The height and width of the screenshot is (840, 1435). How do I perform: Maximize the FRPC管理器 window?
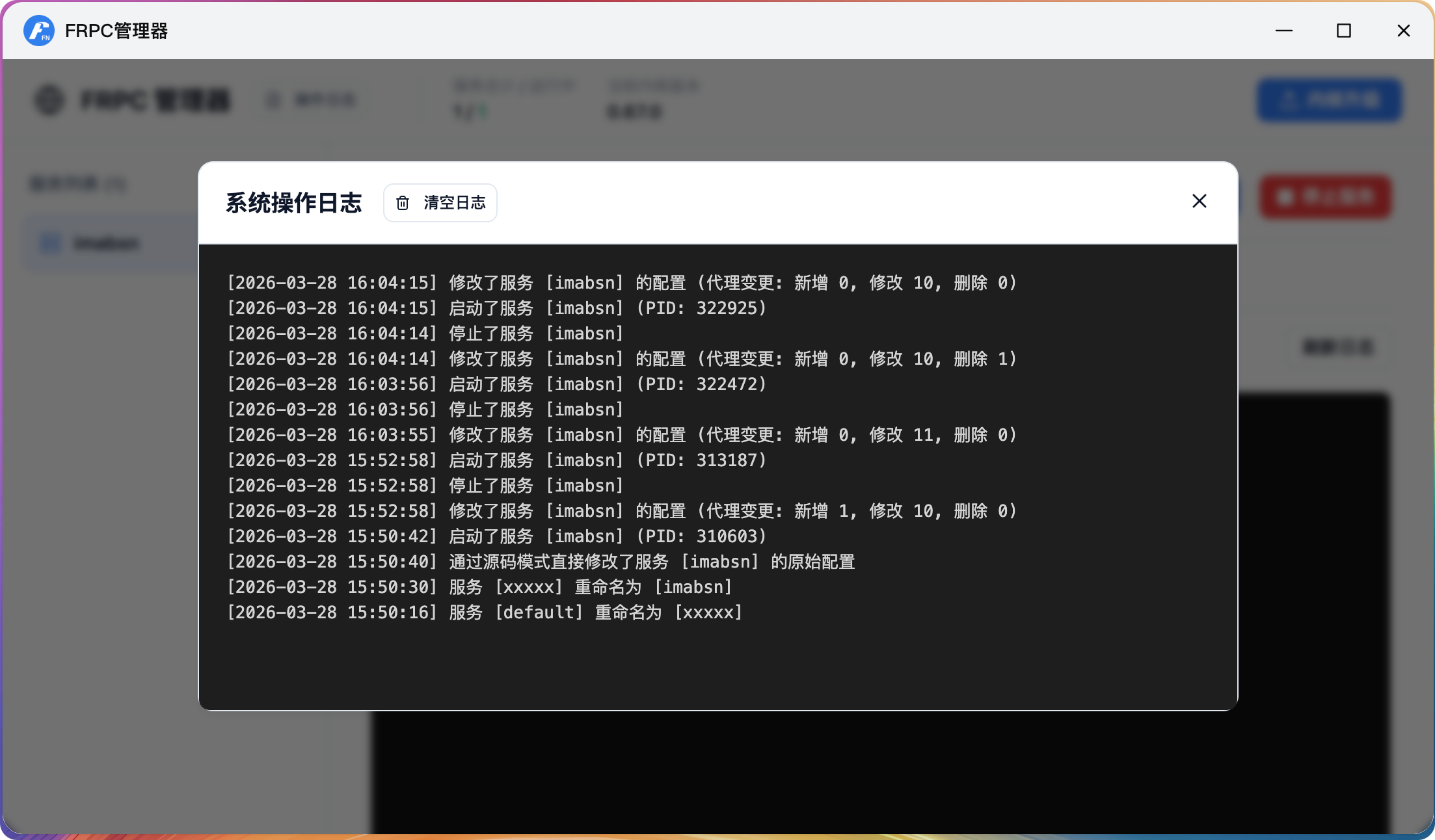[x=1343, y=31]
